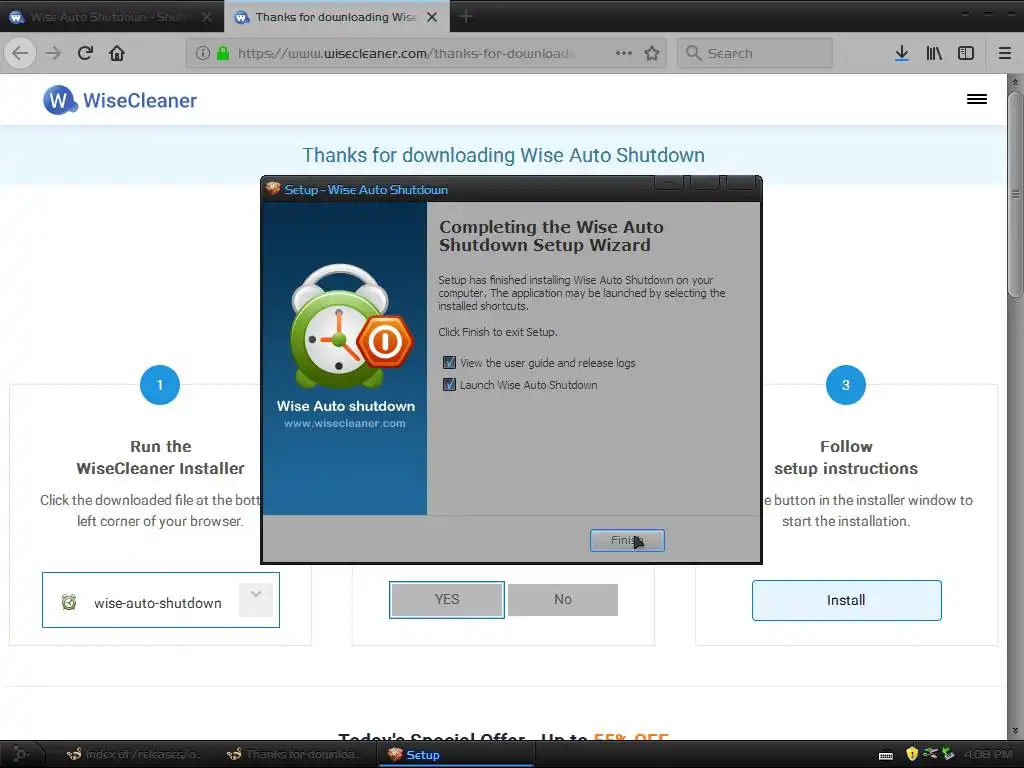Open the Firefox hamburger menu
Image resolution: width=1024 pixels, height=768 pixels.
pos(1005,53)
